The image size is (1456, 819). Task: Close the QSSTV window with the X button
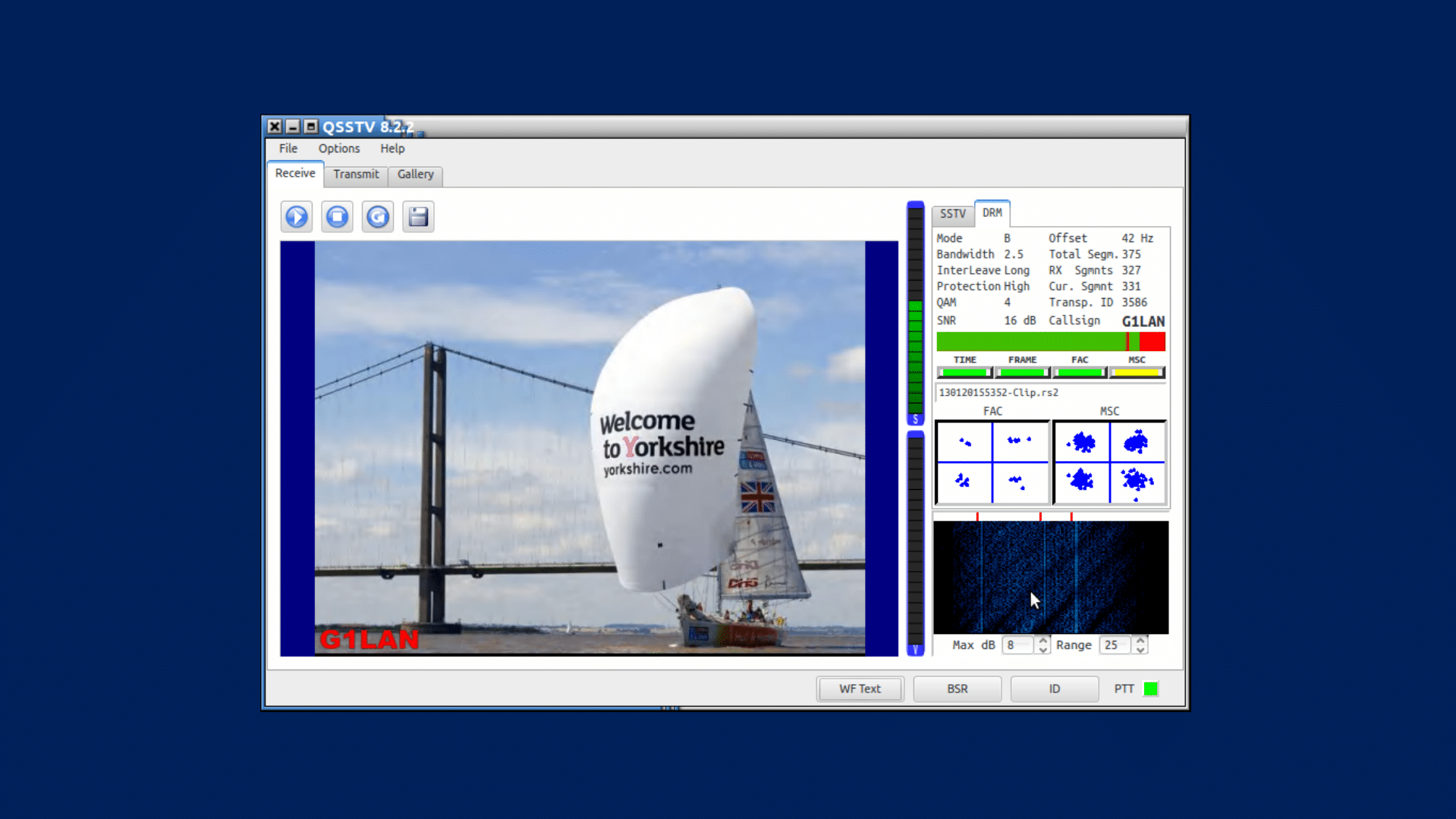[275, 127]
